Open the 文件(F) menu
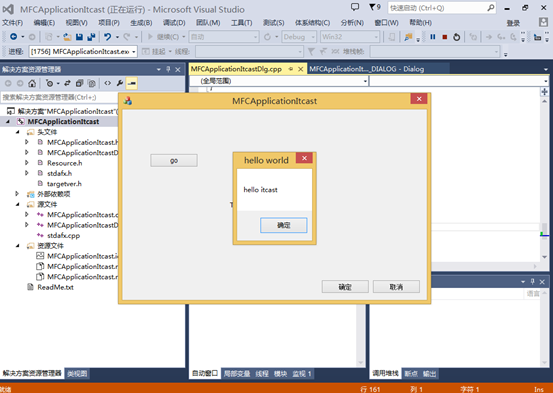Image resolution: width=553 pixels, height=393 pixels. click(12, 23)
